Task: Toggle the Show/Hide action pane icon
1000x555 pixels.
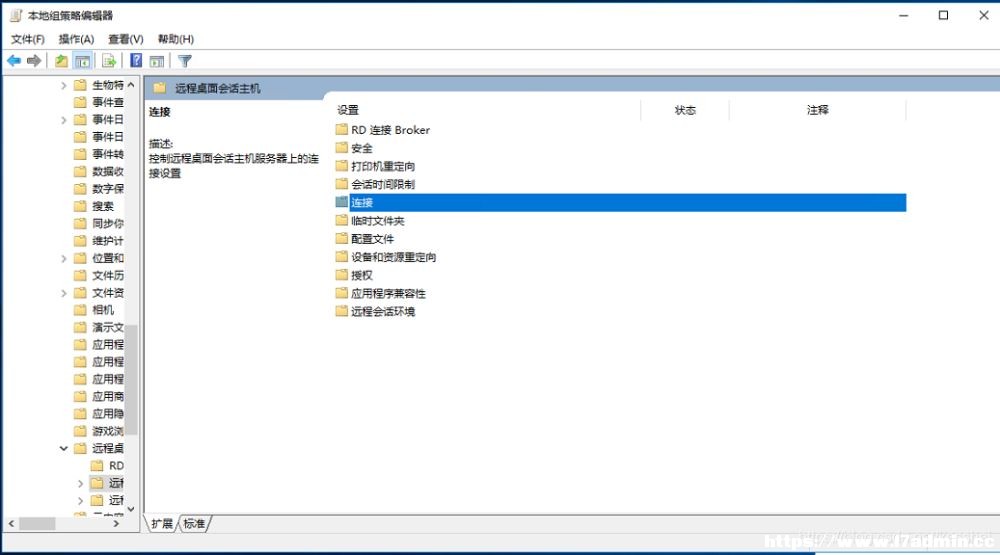Action: point(157,61)
